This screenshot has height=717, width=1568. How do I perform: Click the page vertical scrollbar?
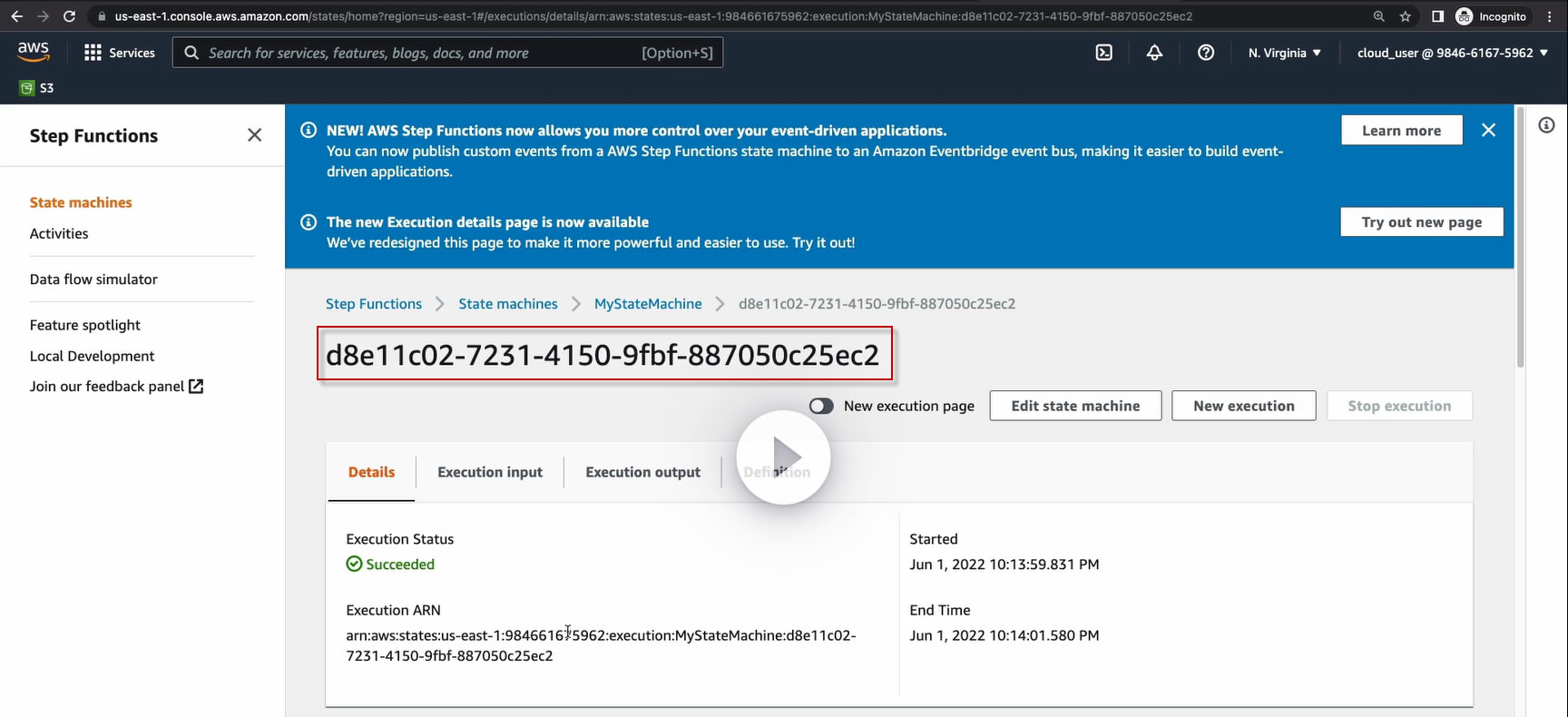1520,238
